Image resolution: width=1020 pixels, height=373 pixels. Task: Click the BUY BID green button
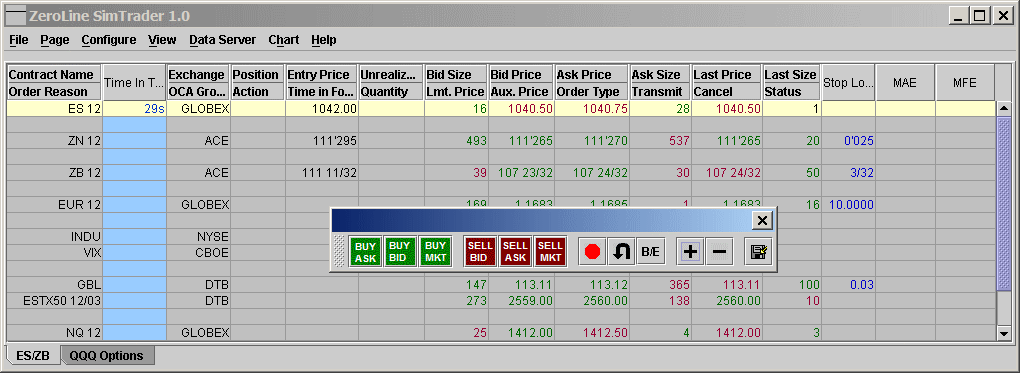coord(400,252)
